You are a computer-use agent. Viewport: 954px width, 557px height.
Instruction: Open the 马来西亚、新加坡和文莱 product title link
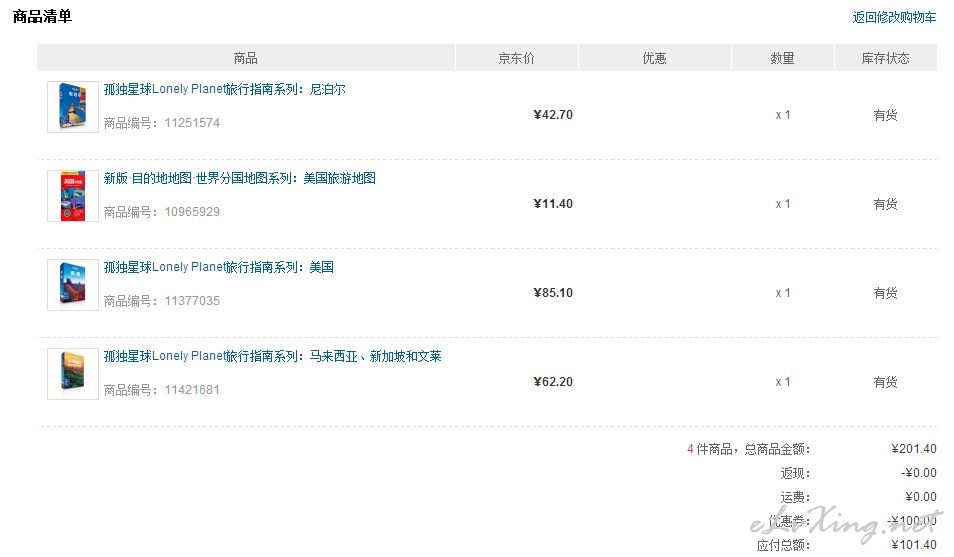coord(273,356)
